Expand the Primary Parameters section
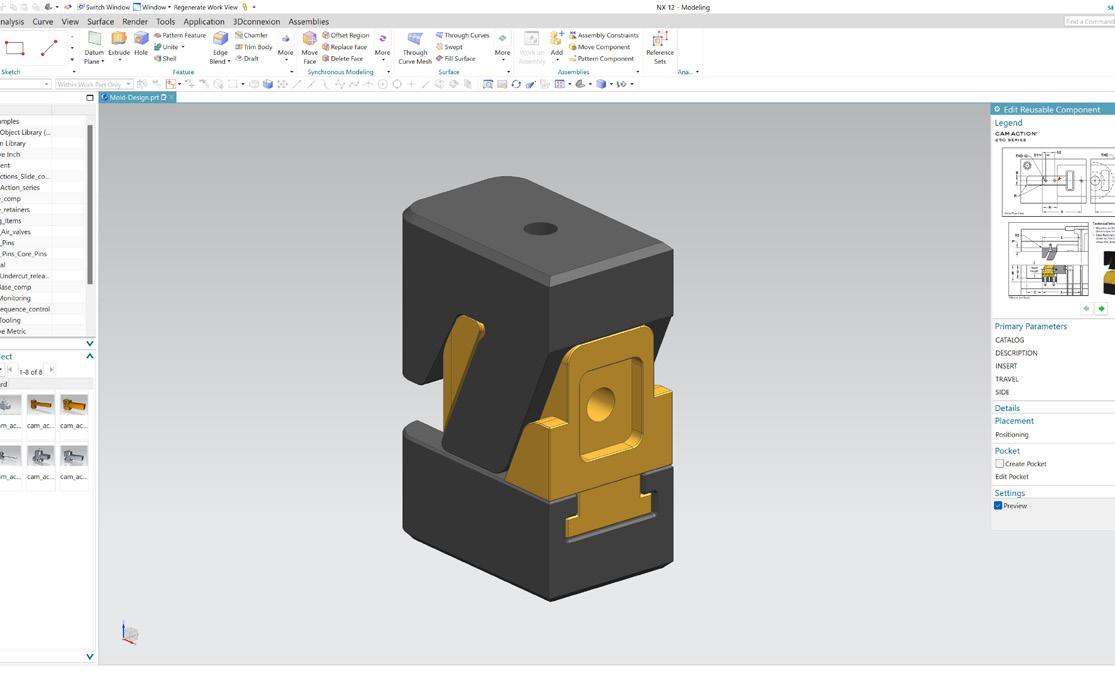This screenshot has height=674, width=1115. [x=1030, y=326]
